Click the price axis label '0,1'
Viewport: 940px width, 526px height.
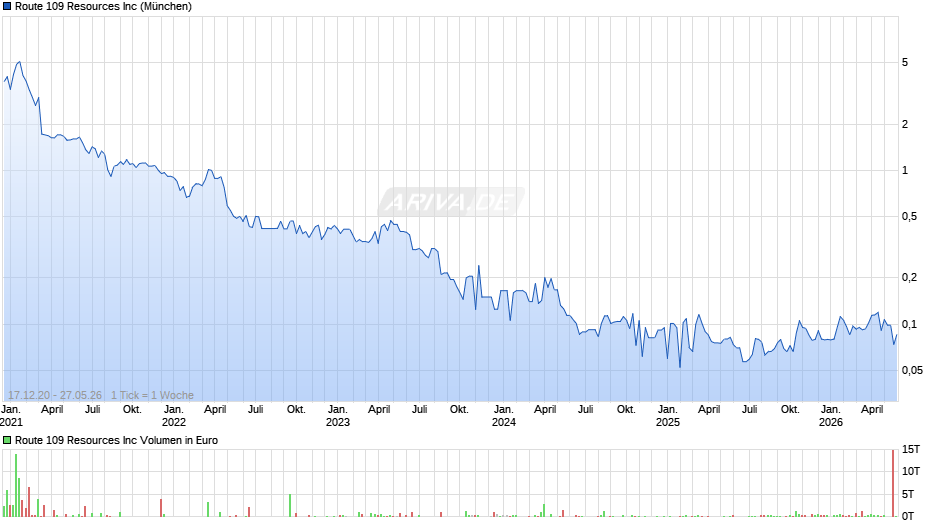[x=909, y=324]
